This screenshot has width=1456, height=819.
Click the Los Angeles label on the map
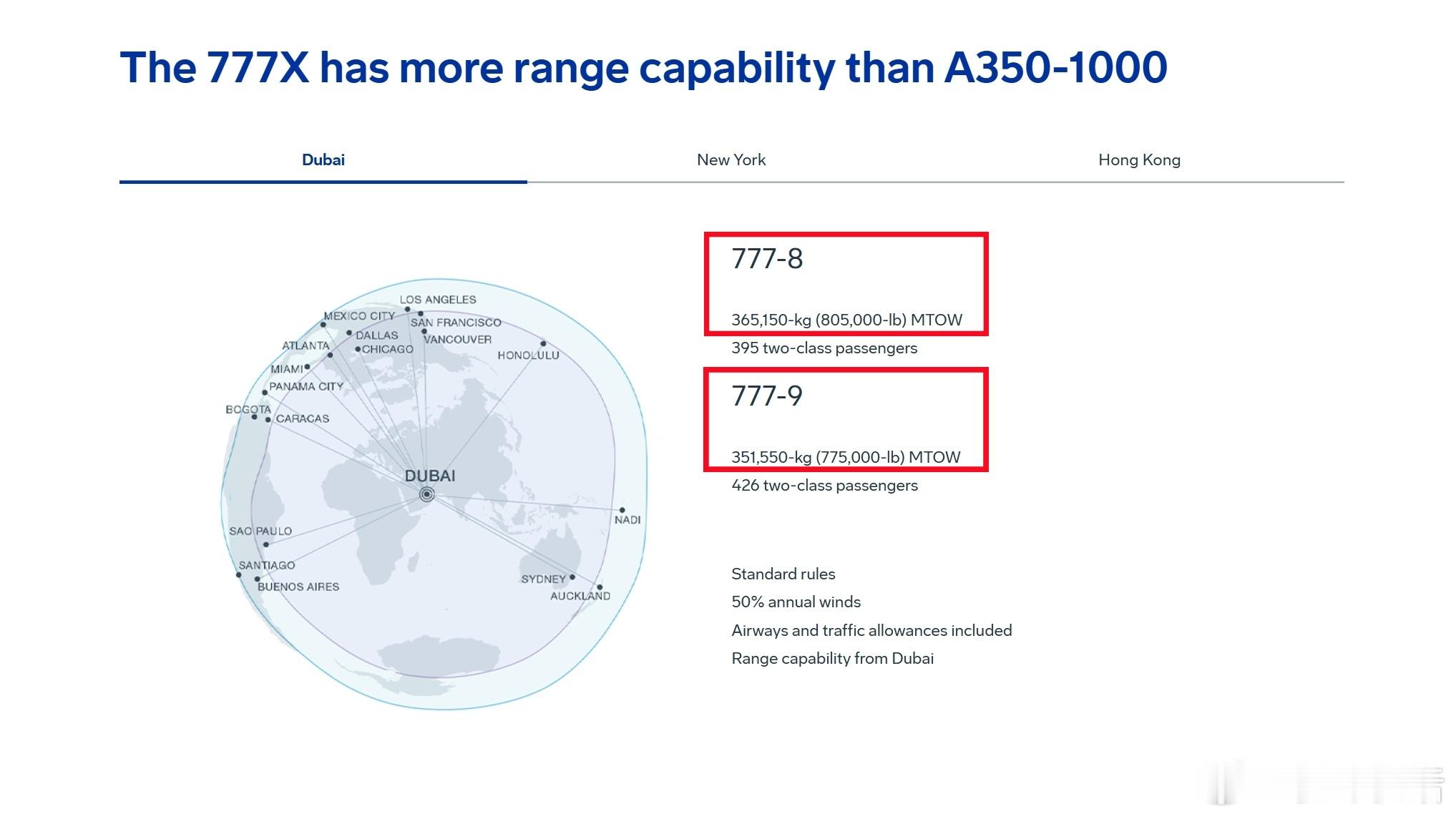pyautogui.click(x=437, y=300)
